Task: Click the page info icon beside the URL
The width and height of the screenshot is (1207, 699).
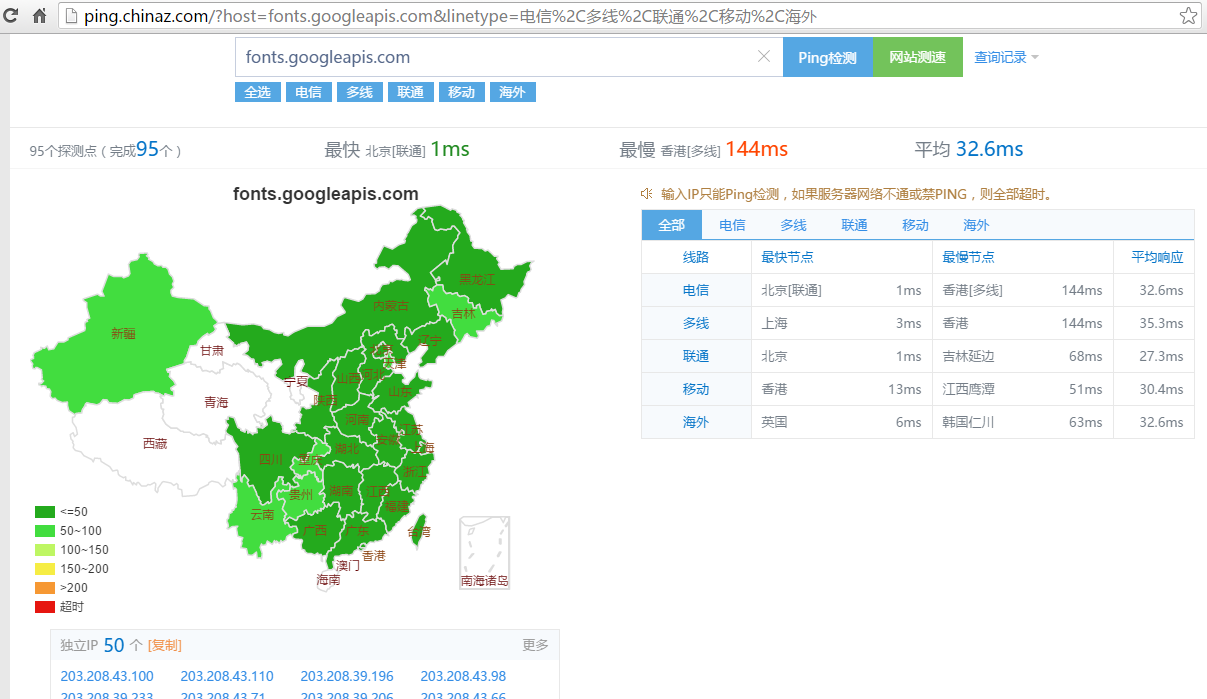Action: (70, 16)
